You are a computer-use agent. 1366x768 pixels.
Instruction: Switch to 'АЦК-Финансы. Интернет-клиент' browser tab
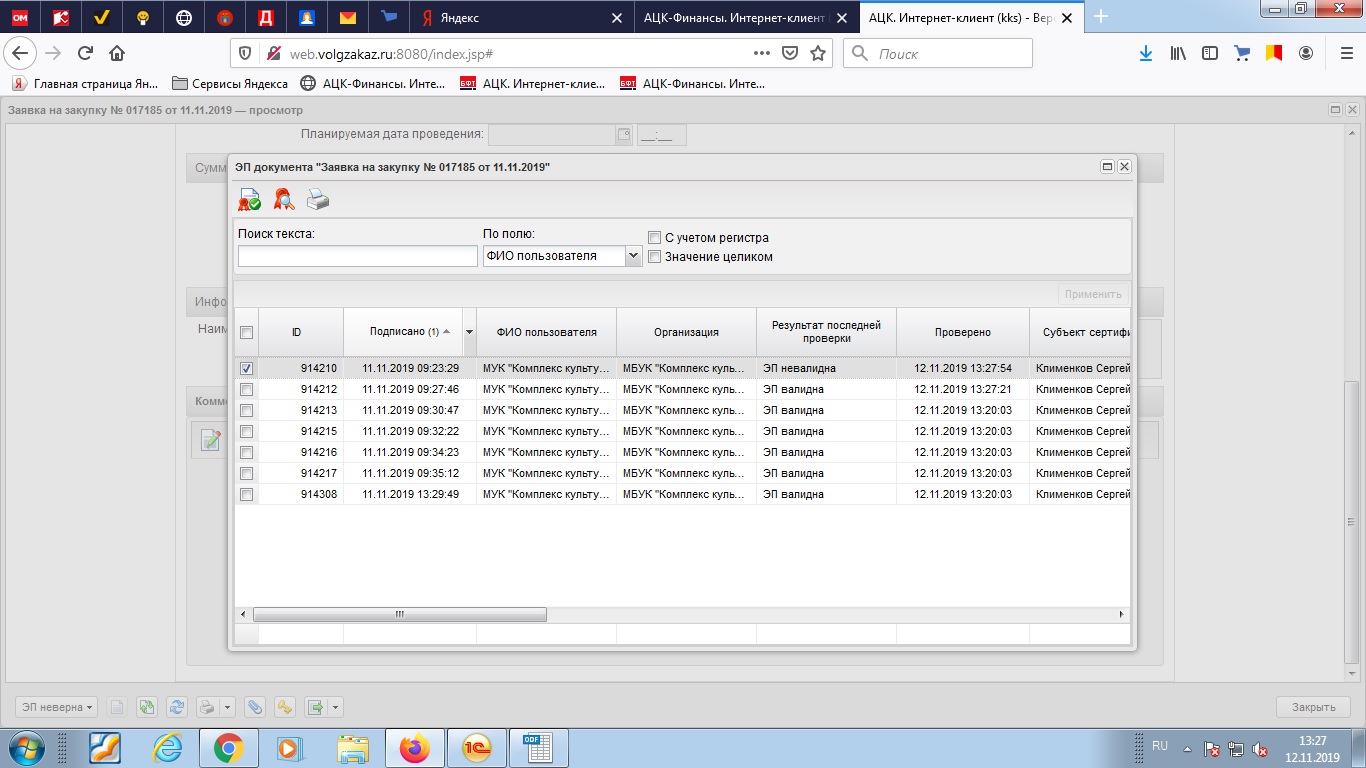pyautogui.click(x=720, y=17)
